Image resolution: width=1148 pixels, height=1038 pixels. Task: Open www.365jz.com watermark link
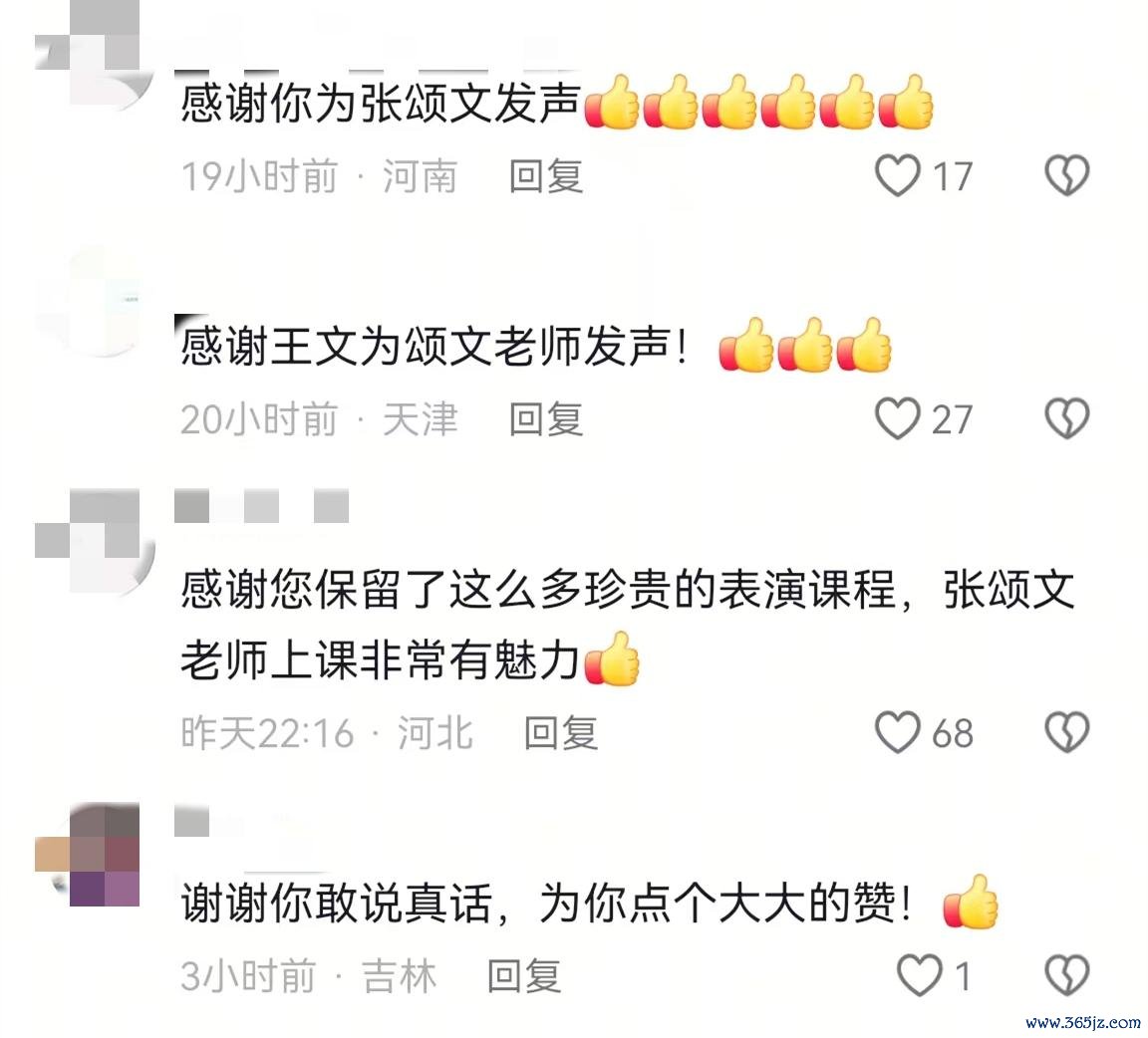[x=1083, y=1023]
